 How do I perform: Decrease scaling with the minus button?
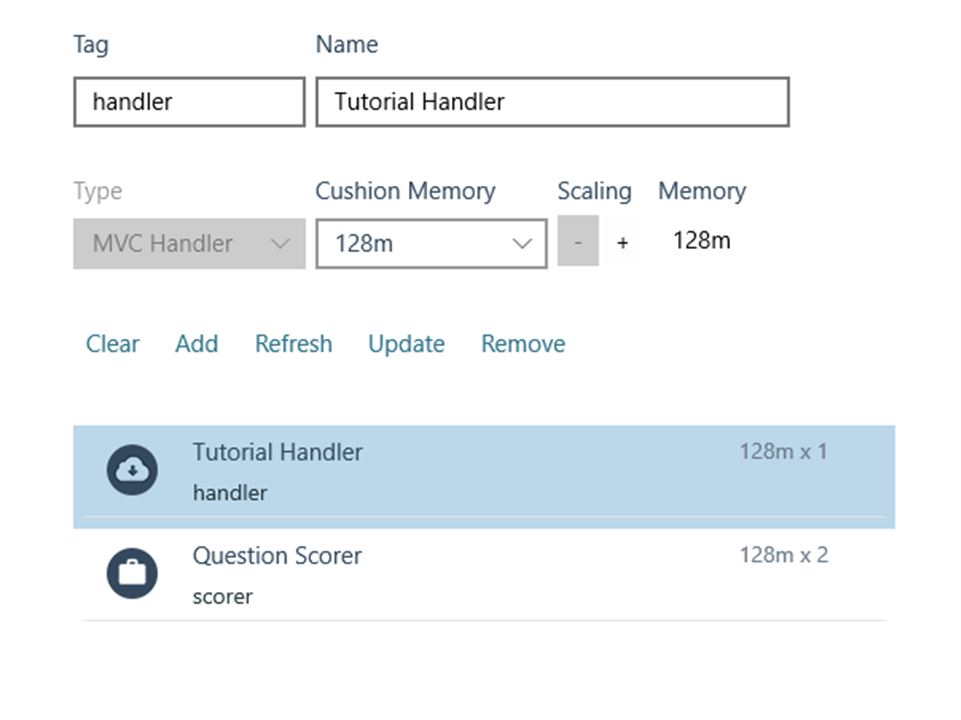pyautogui.click(x=578, y=241)
